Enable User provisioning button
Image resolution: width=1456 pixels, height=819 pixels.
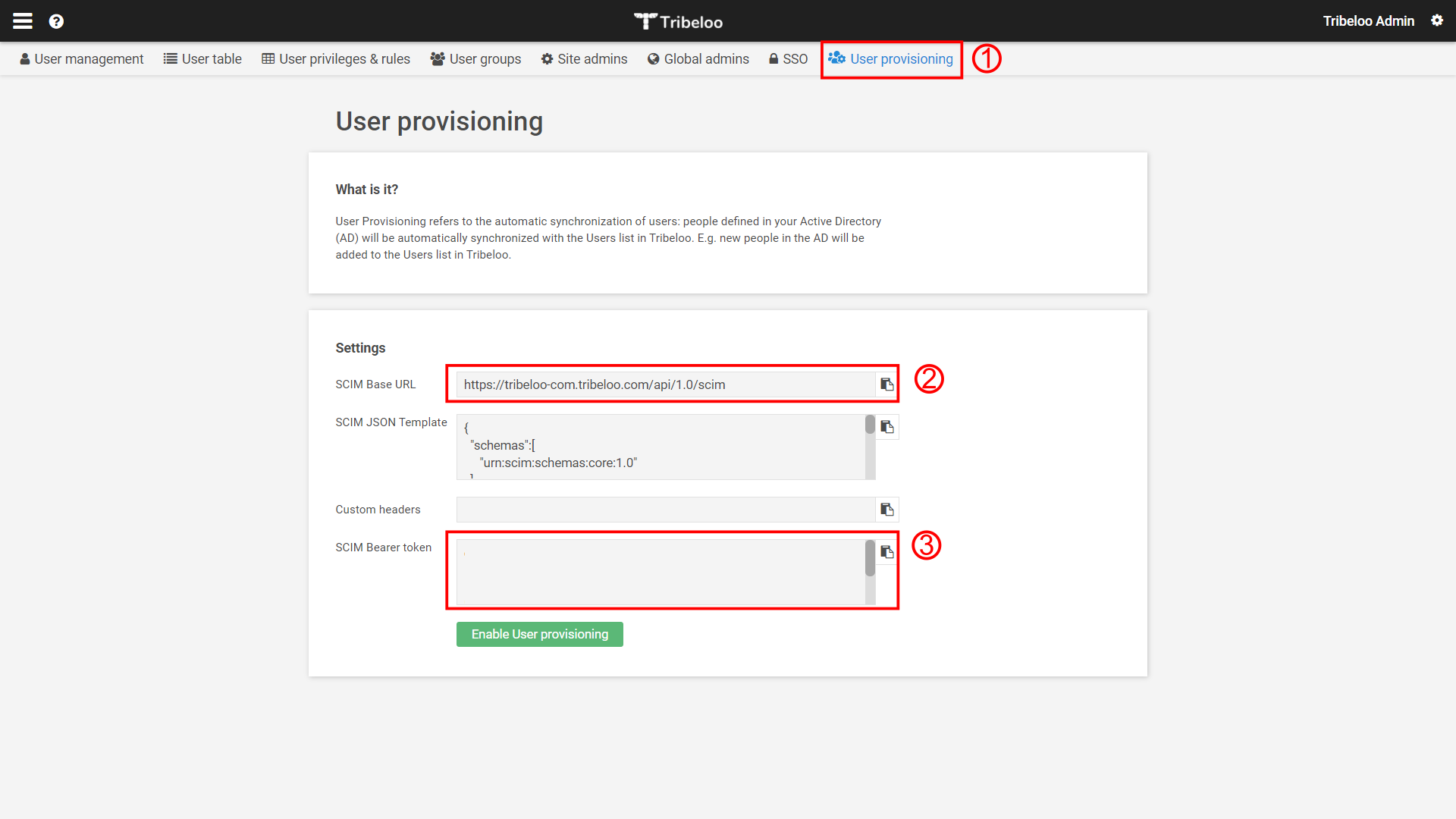539,633
